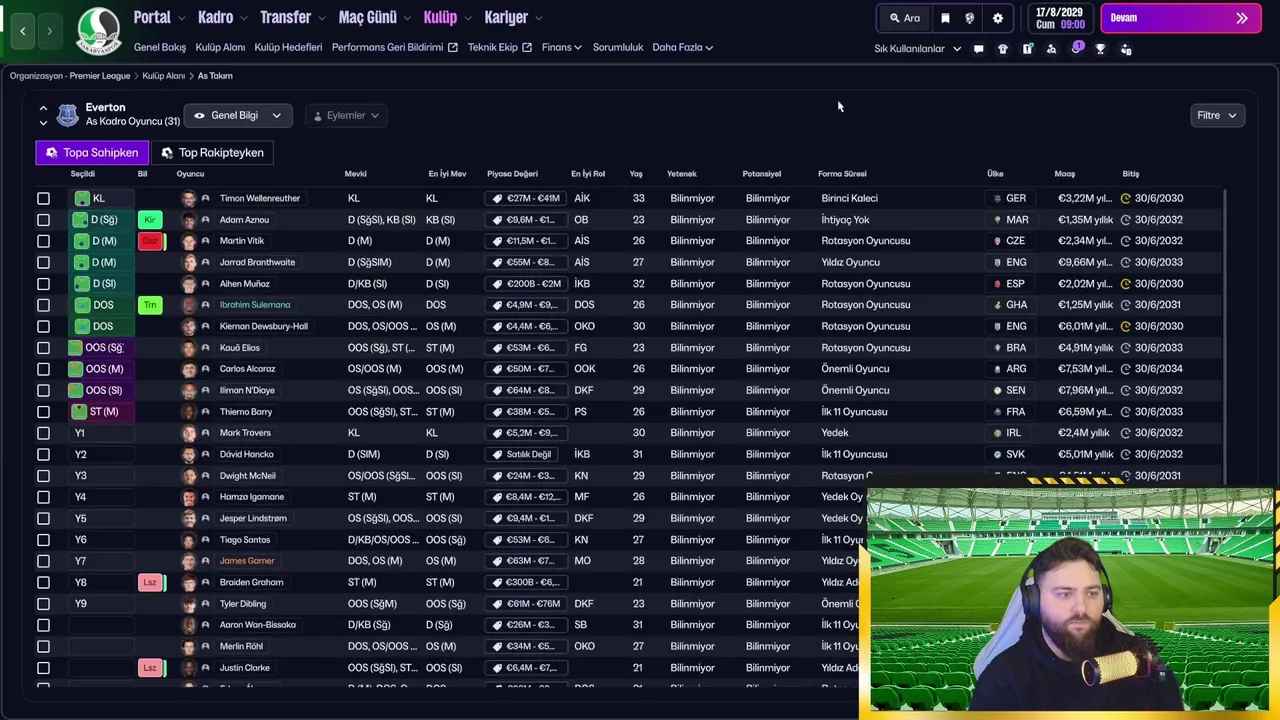Image resolution: width=1280 pixels, height=720 pixels.
Task: Open Performans Geri Bildirimi
Action: (395, 47)
